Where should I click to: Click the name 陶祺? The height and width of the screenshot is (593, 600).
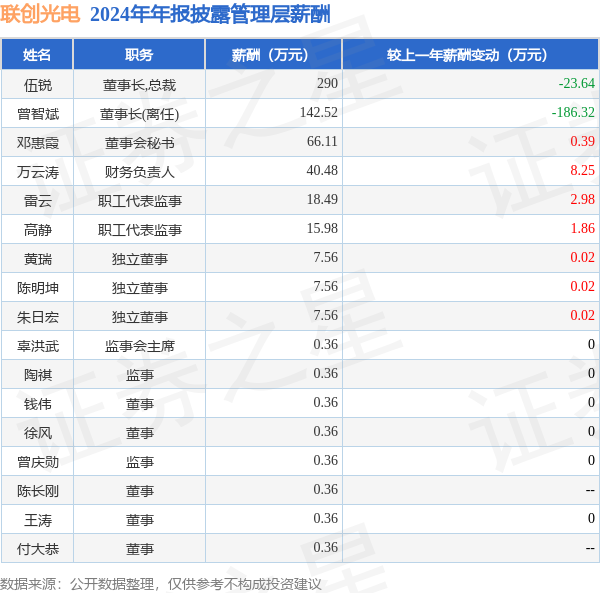38,375
